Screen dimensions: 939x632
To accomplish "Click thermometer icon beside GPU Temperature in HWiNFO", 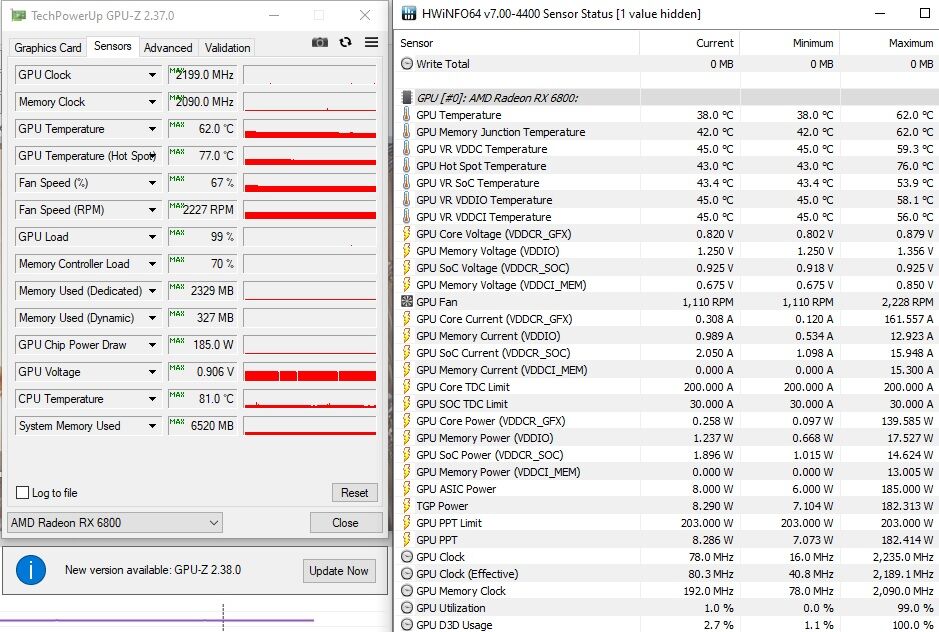I will point(407,114).
